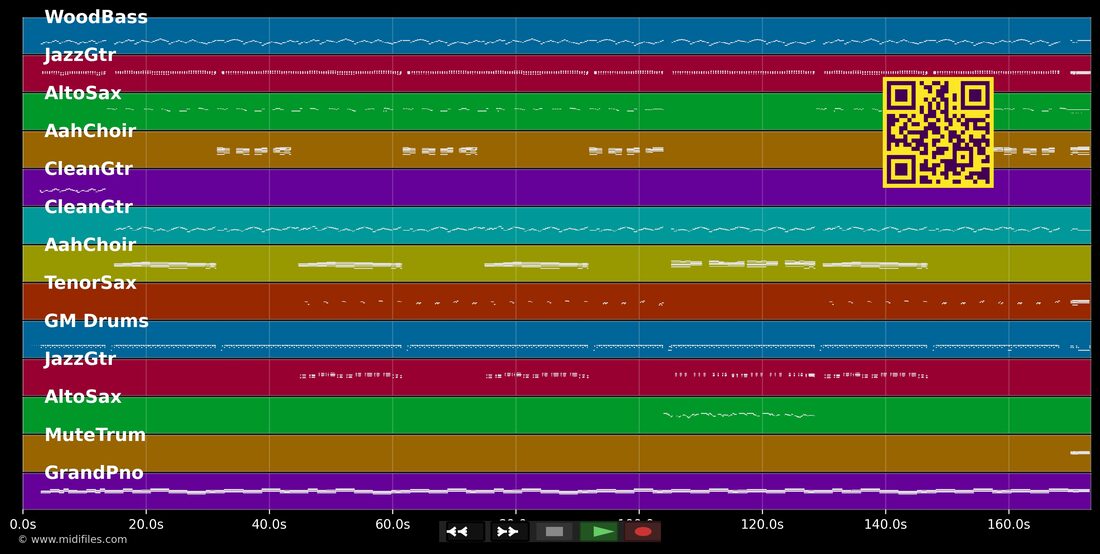Click the 0.0s time axis label
Screen dimensions: 1100x554
[x=23, y=524]
